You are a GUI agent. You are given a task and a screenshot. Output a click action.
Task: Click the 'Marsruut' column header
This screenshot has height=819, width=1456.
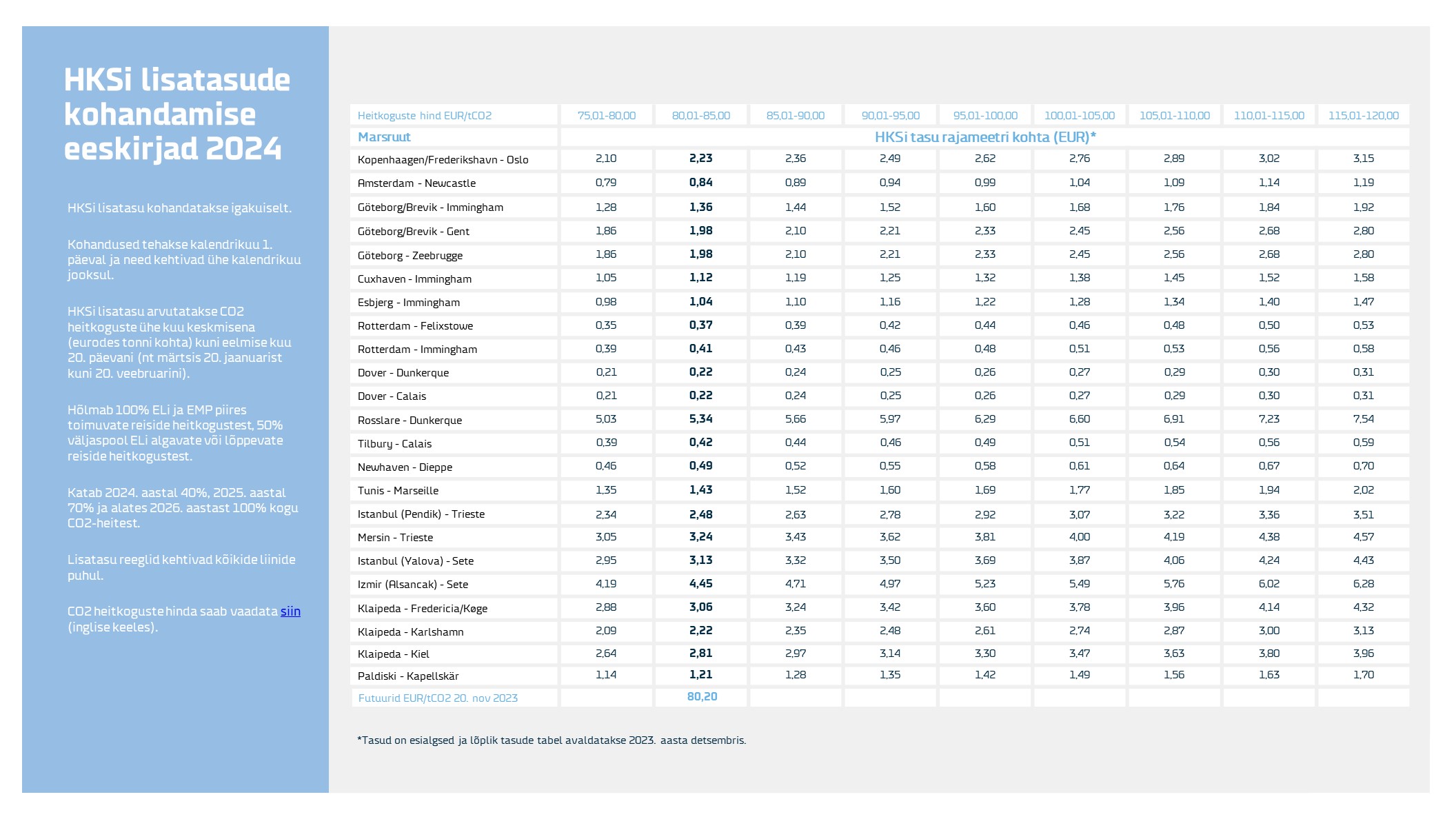click(384, 137)
